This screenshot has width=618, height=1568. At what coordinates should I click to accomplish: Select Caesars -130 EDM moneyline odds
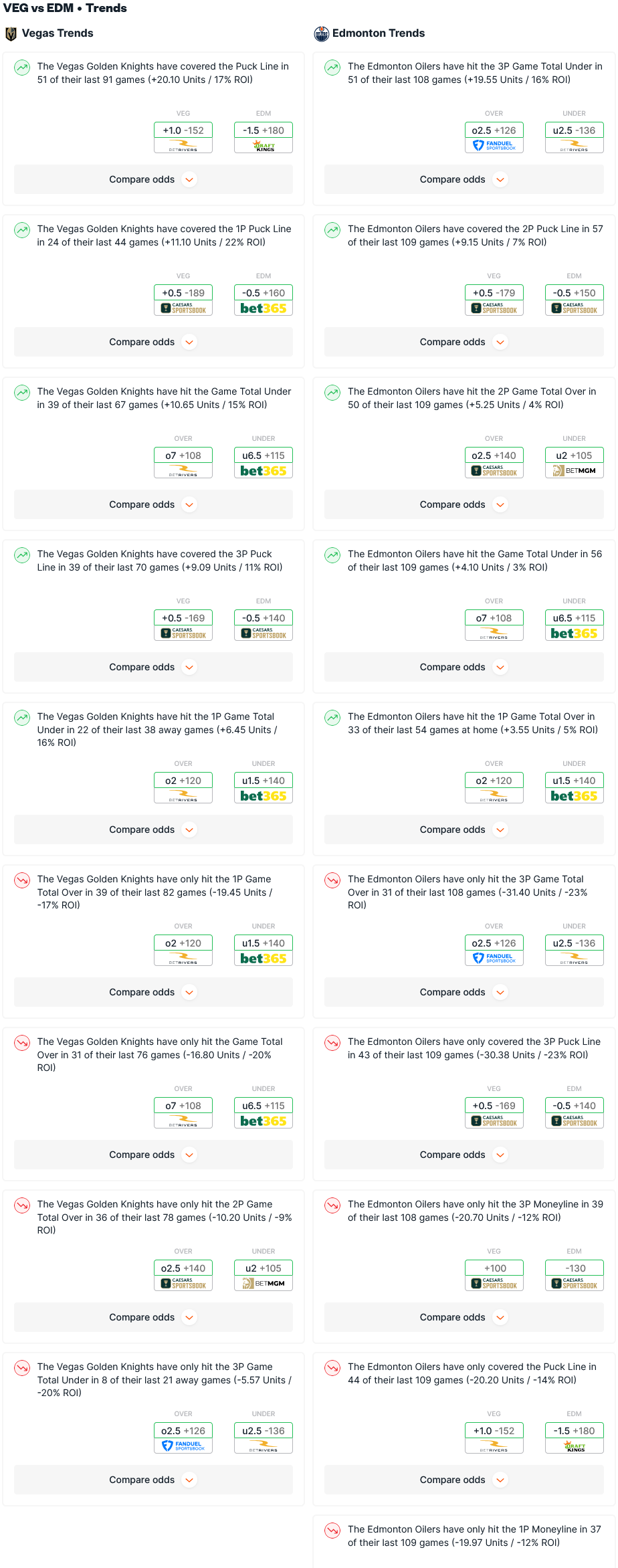pyautogui.click(x=575, y=1275)
